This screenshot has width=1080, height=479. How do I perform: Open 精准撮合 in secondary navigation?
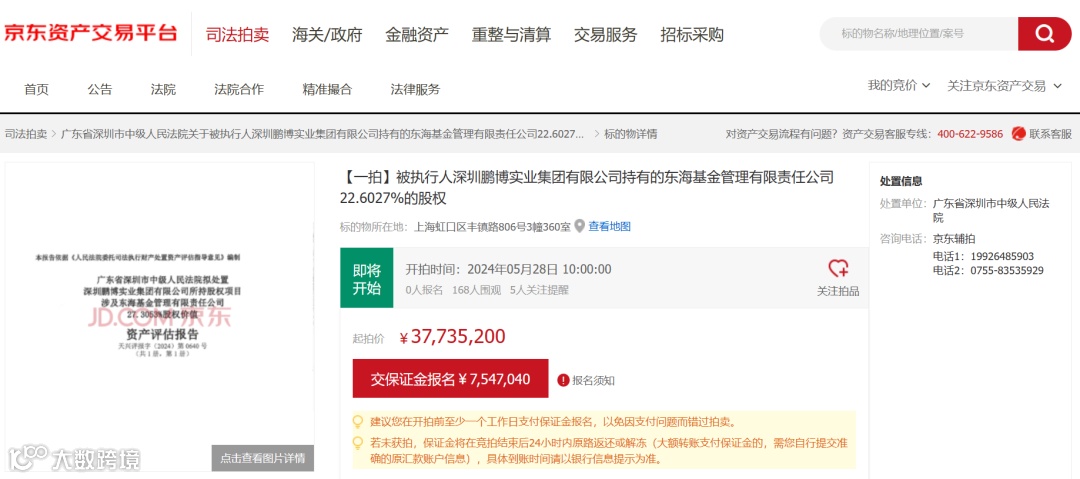[x=327, y=89]
